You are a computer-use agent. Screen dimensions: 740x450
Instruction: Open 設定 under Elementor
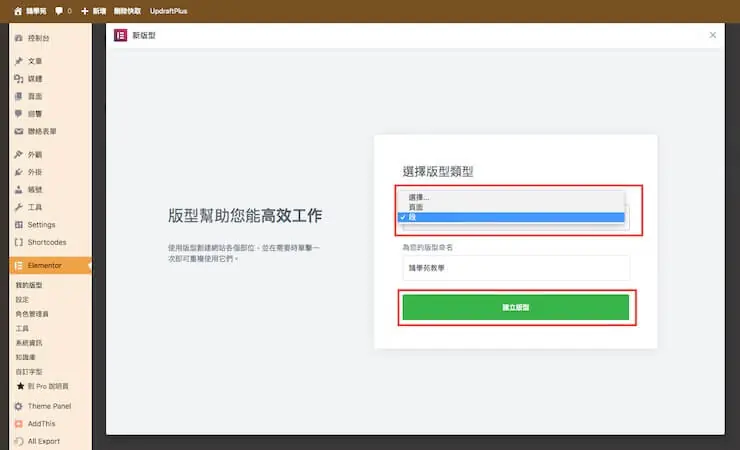[x=22, y=300]
